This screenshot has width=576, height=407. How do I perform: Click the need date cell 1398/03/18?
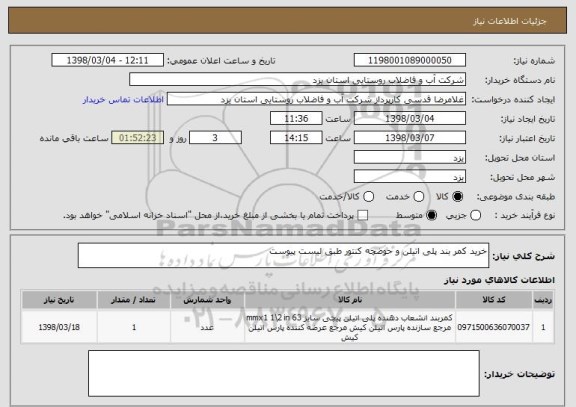pyautogui.click(x=59, y=327)
